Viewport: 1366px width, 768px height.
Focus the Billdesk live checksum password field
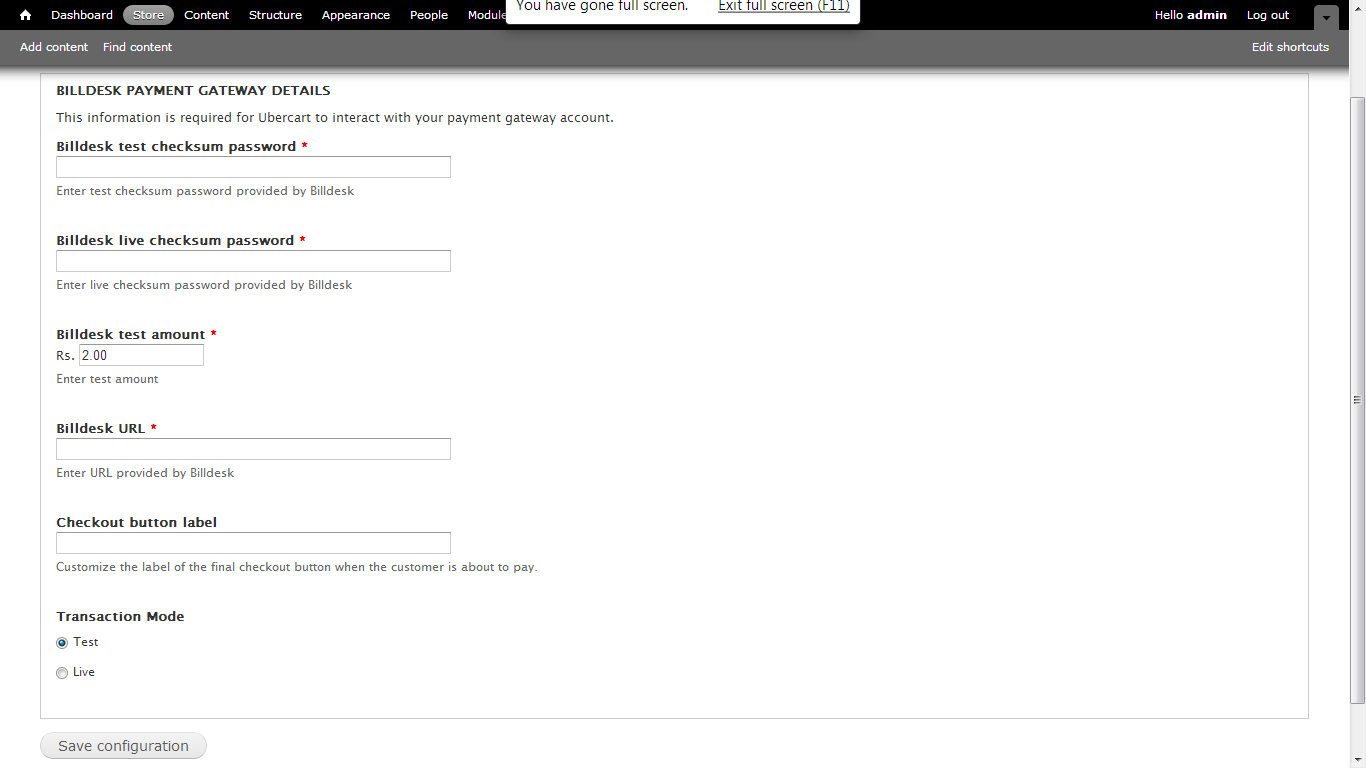[253, 261]
